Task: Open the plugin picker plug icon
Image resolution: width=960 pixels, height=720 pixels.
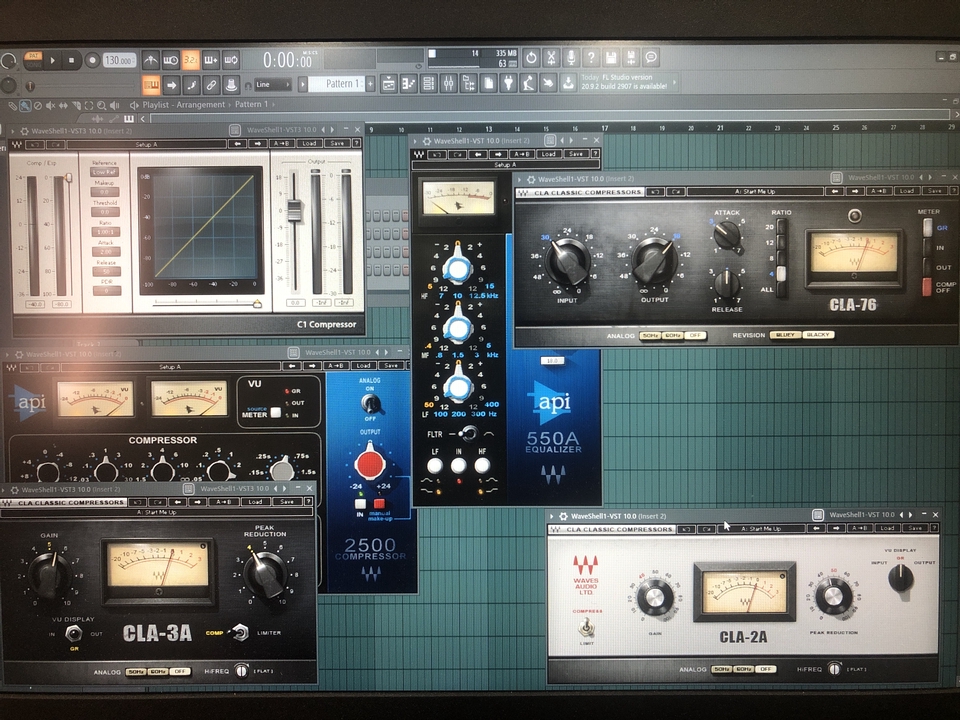Action: pyautogui.click(x=509, y=83)
